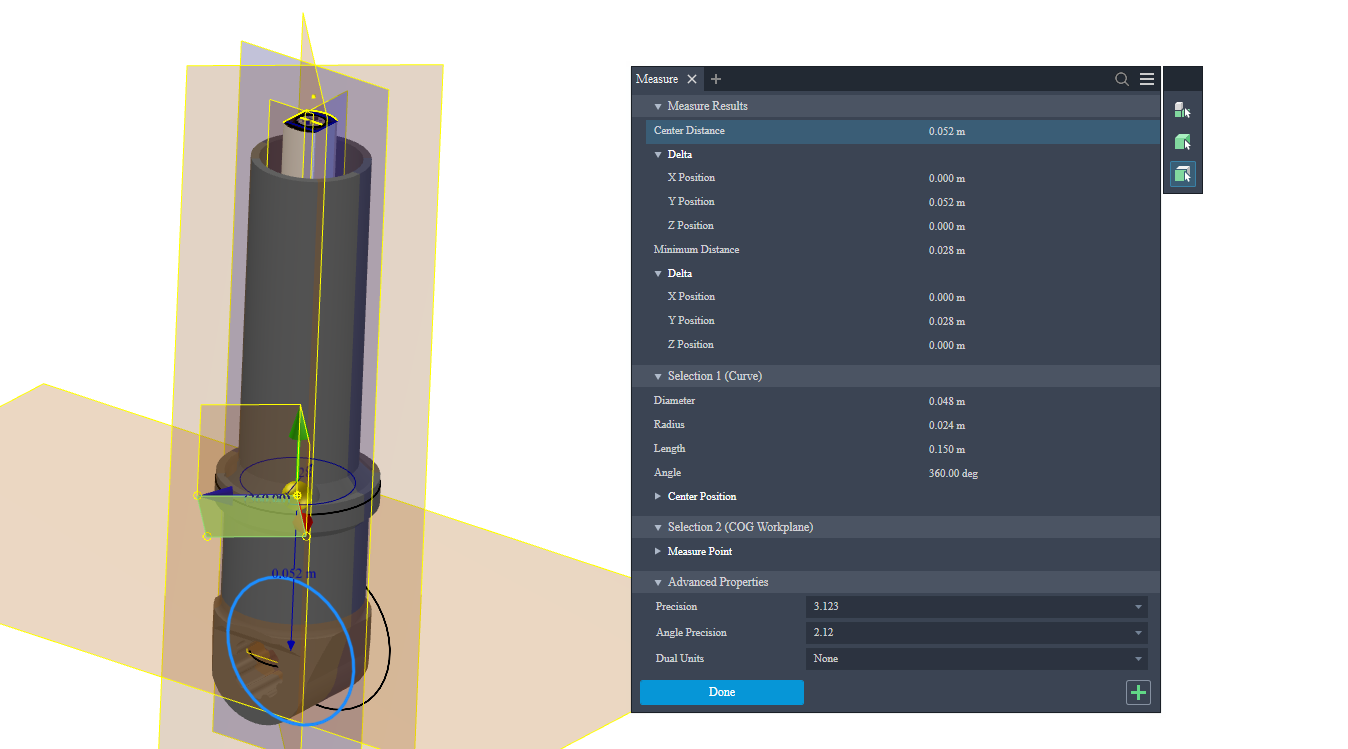Collapse the Selection 1 (Curve) section
Image resolution: width=1348 pixels, height=749 pixels.
(x=658, y=376)
